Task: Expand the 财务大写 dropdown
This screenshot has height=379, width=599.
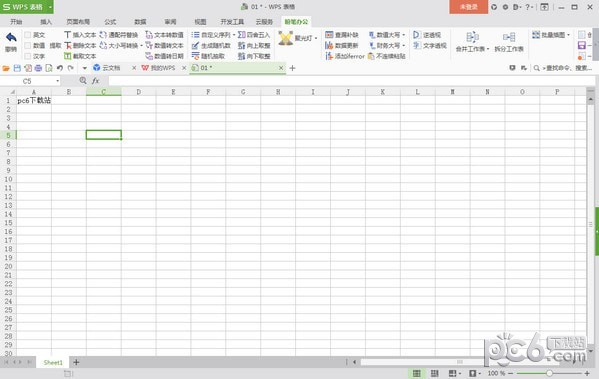Action: (x=403, y=46)
